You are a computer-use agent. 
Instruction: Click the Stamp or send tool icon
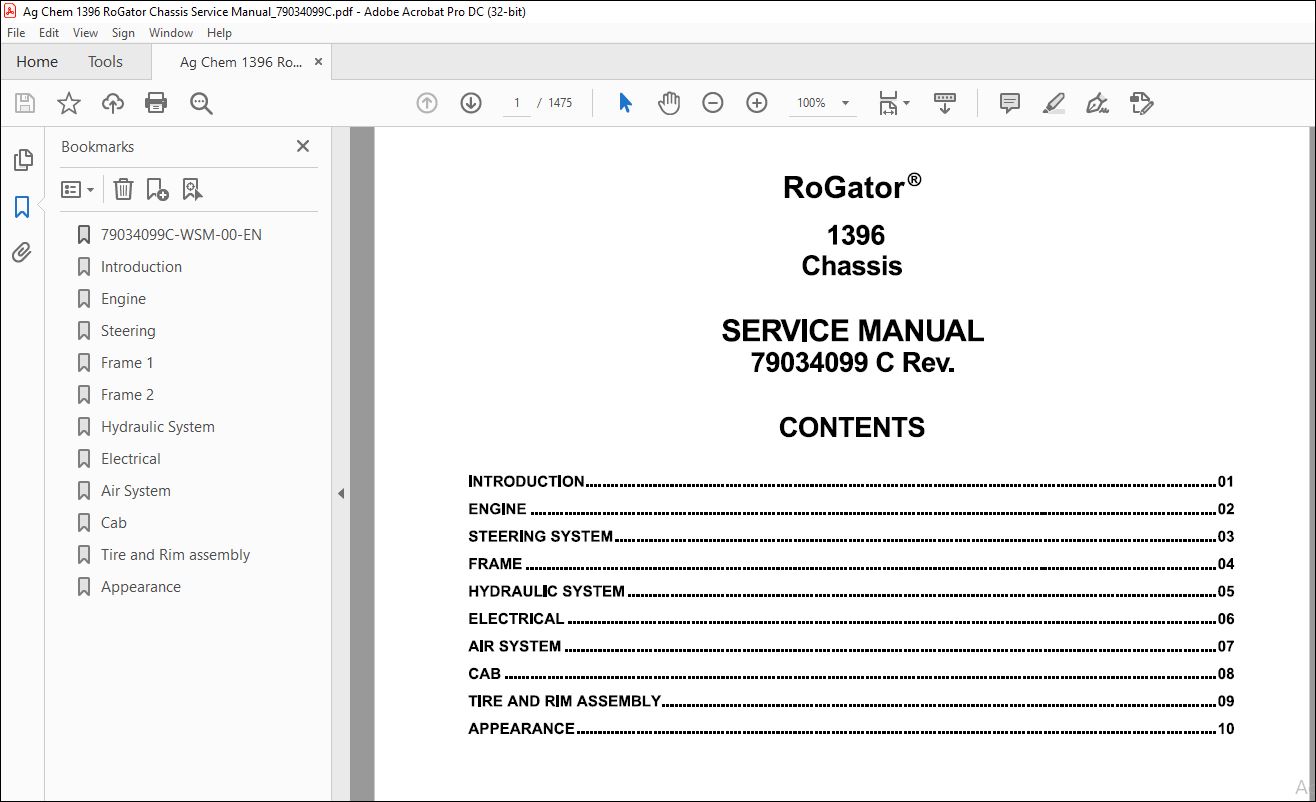coord(1142,103)
